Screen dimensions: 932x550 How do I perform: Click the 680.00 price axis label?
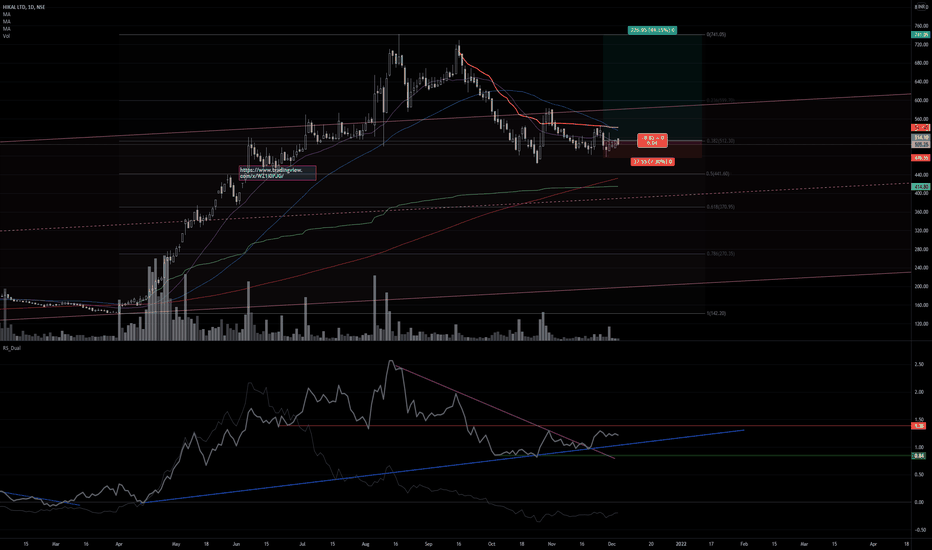pyautogui.click(x=921, y=63)
